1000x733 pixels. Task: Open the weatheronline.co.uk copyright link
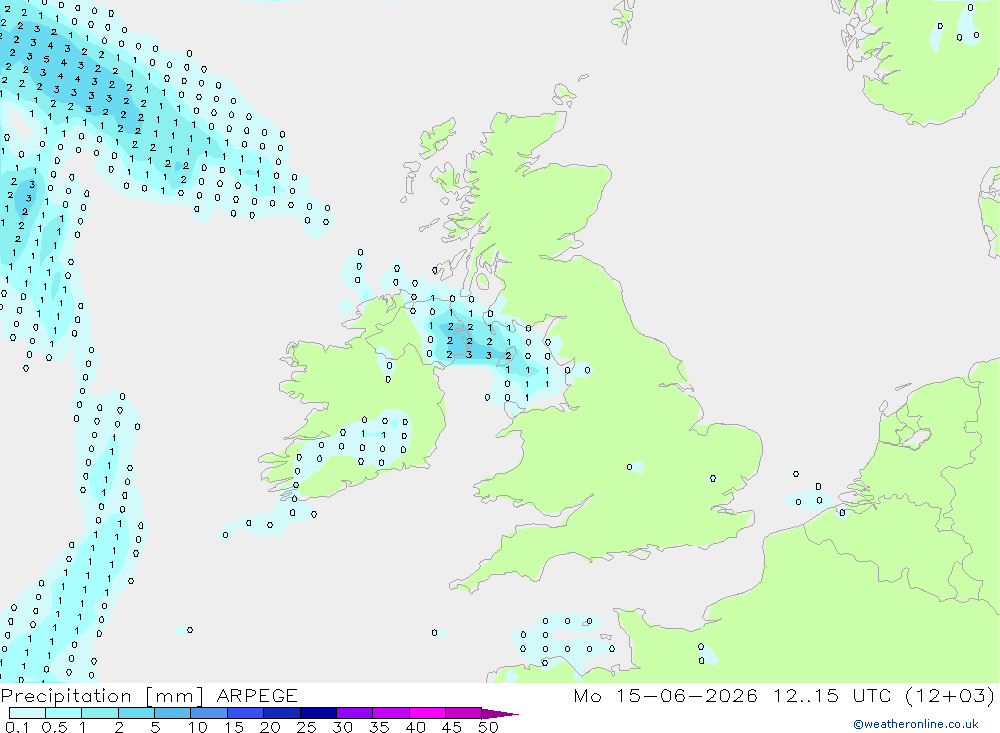pyautogui.click(x=916, y=724)
